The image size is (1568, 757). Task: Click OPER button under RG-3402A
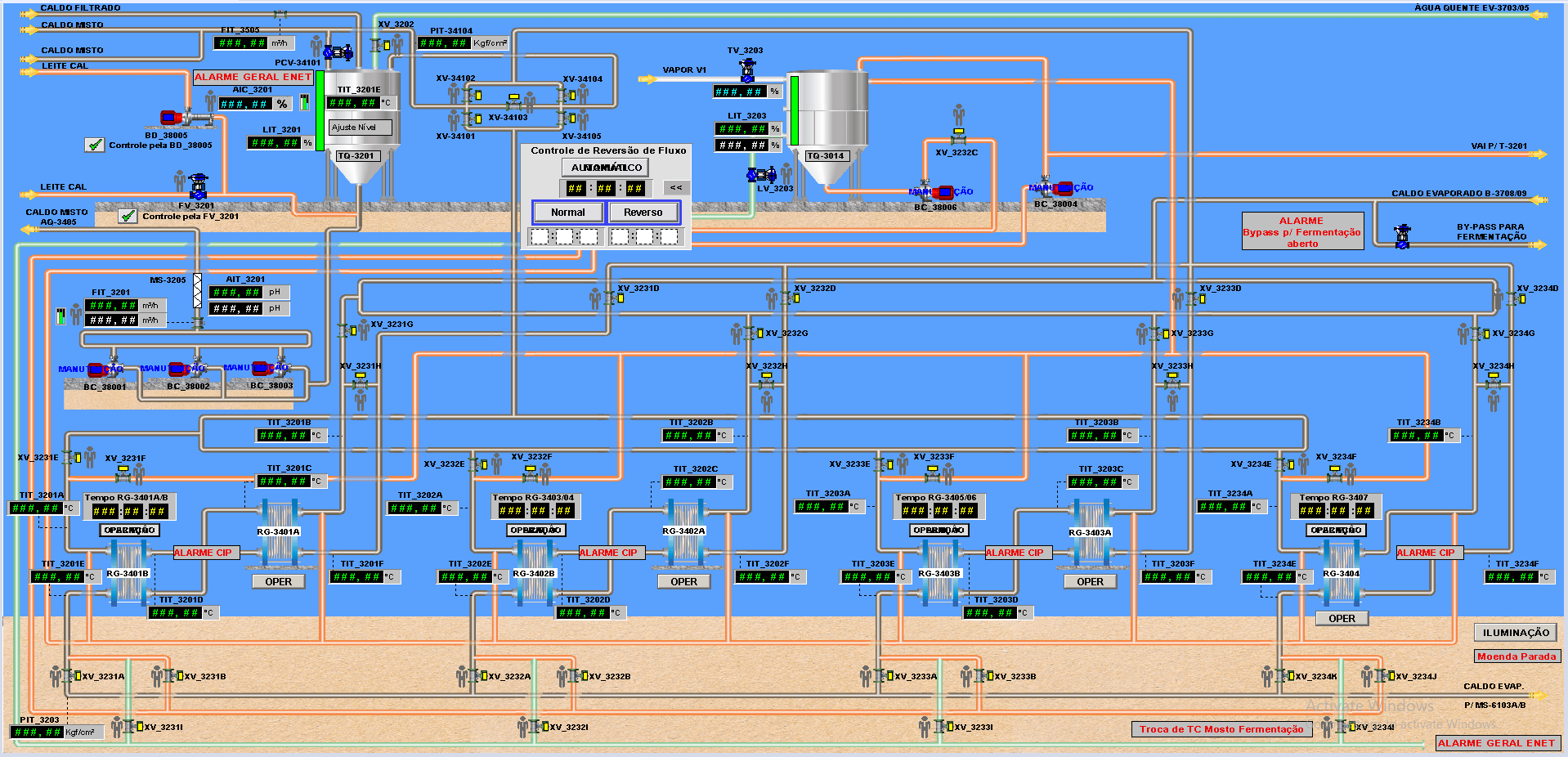pos(684,582)
